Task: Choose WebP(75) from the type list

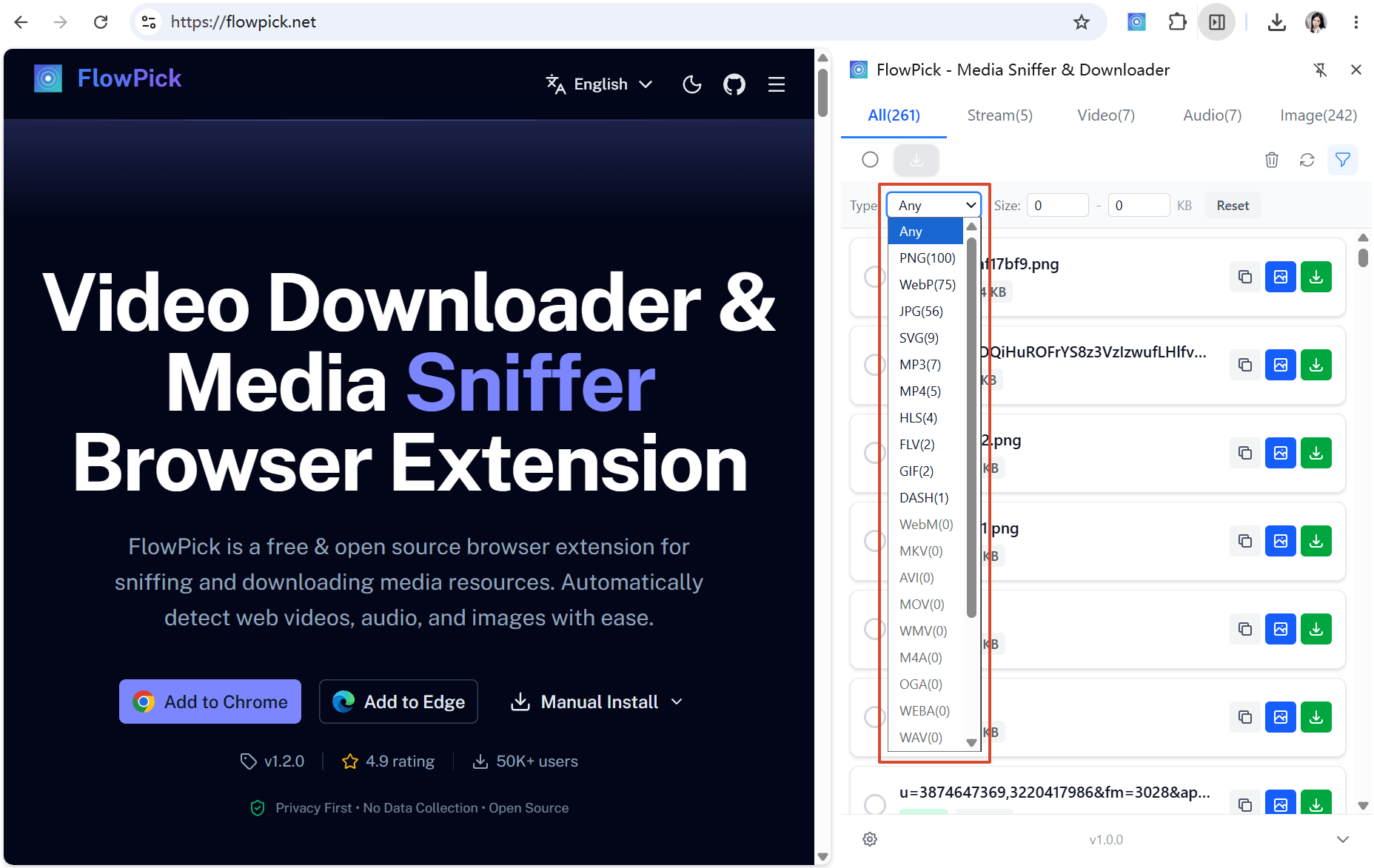Action: click(x=925, y=285)
